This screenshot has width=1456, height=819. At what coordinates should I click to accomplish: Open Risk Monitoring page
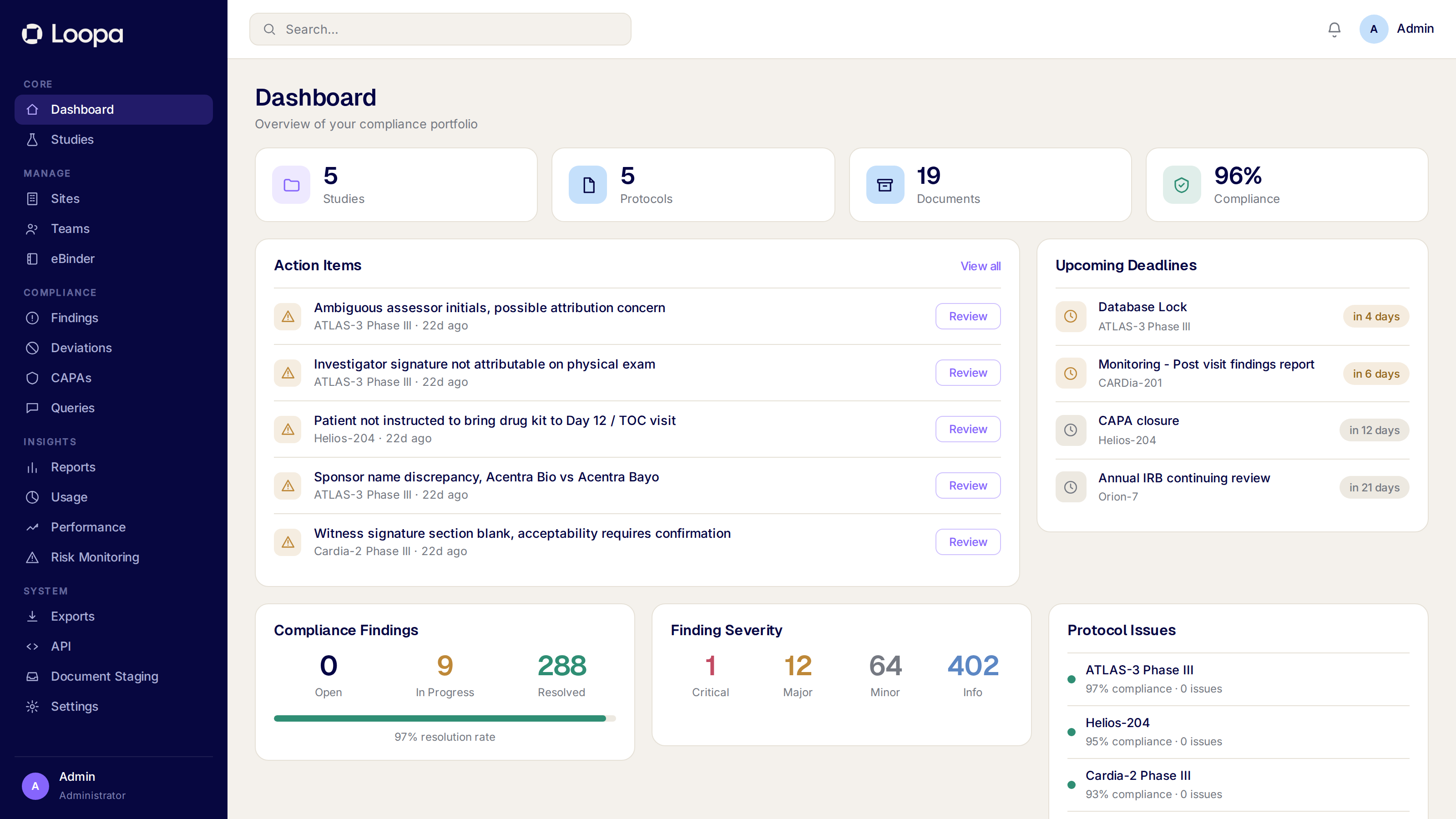coord(114,557)
